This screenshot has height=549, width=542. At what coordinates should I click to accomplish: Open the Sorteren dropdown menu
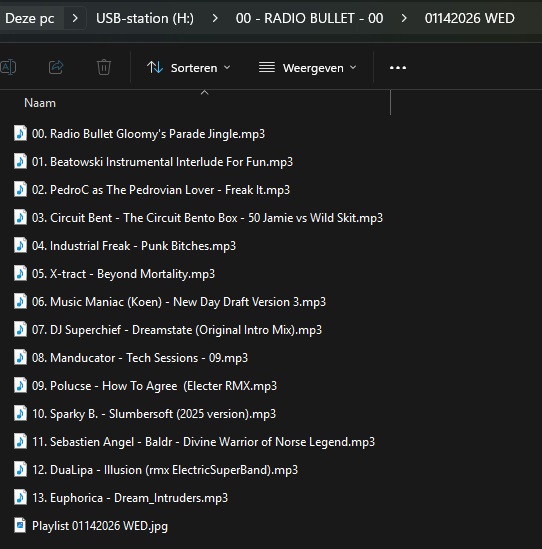(x=189, y=68)
